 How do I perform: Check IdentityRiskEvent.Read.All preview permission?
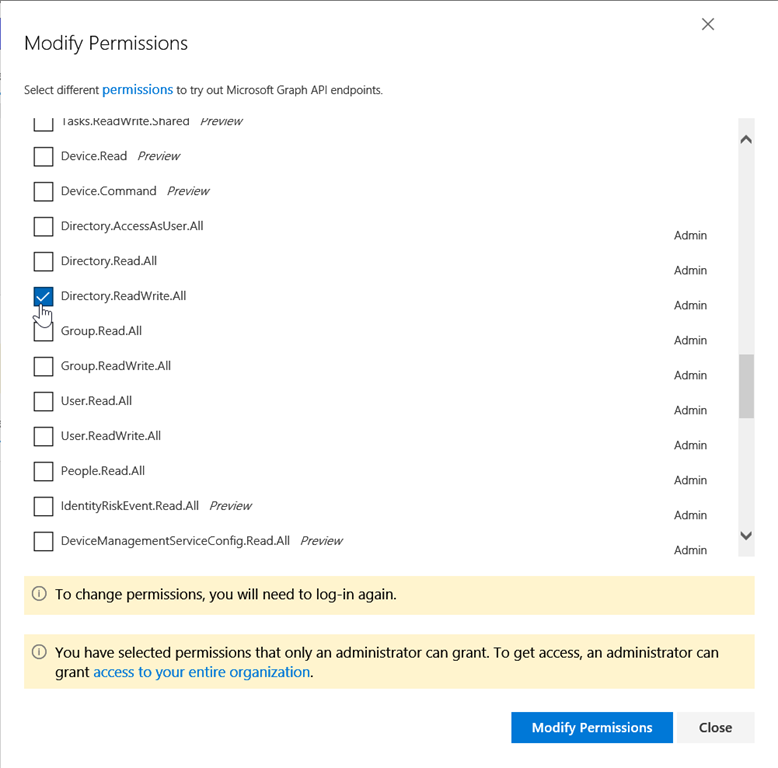43,506
